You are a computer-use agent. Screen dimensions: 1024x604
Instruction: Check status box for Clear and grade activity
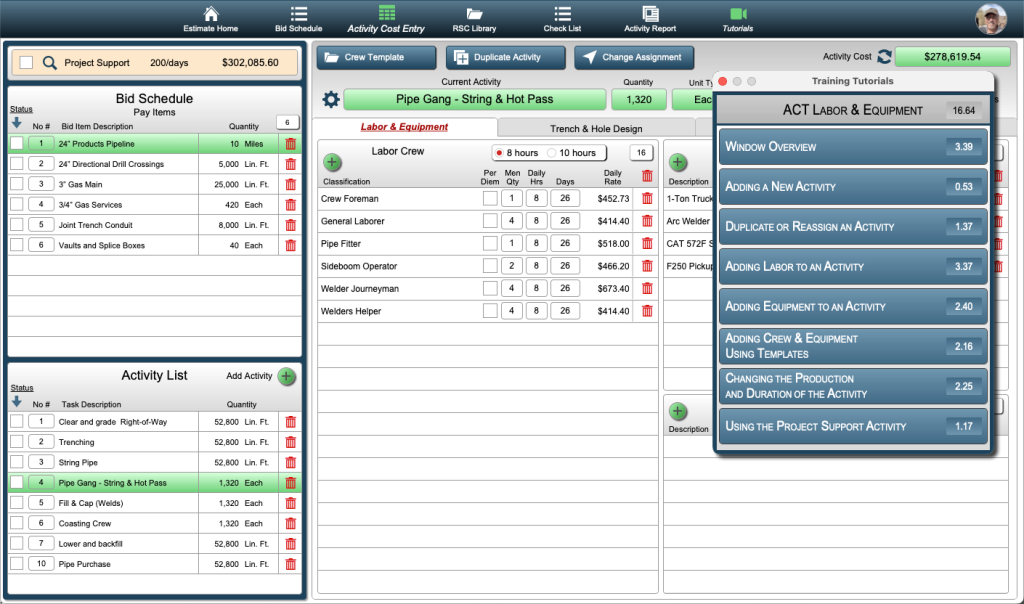[17, 422]
